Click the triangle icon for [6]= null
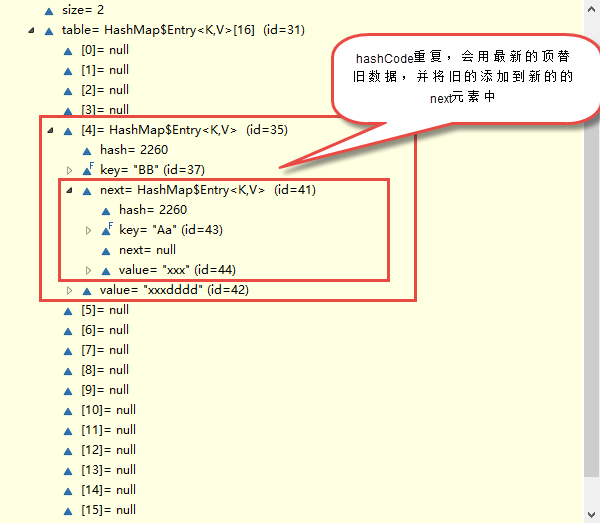This screenshot has height=523, width=600. (x=68, y=331)
